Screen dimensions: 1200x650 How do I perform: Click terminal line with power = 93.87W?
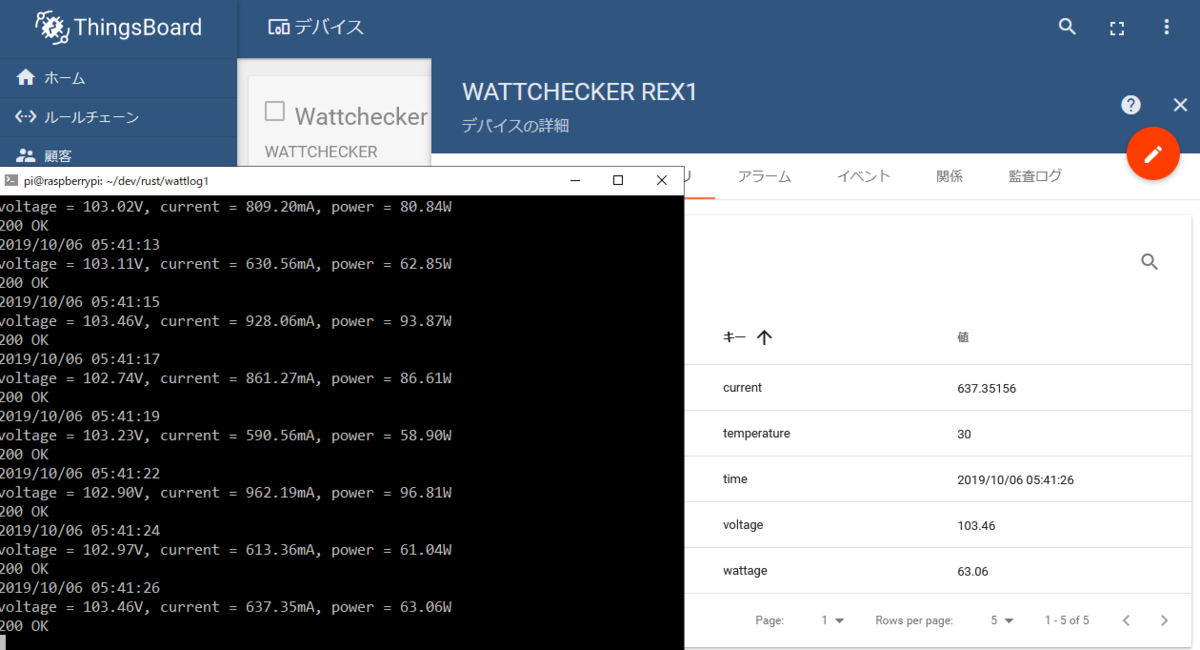(226, 322)
